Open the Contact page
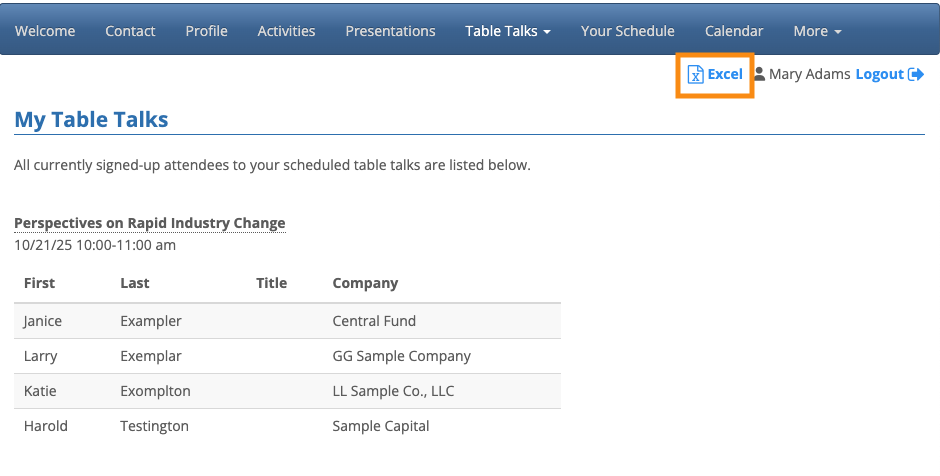This screenshot has width=940, height=476. coord(130,31)
